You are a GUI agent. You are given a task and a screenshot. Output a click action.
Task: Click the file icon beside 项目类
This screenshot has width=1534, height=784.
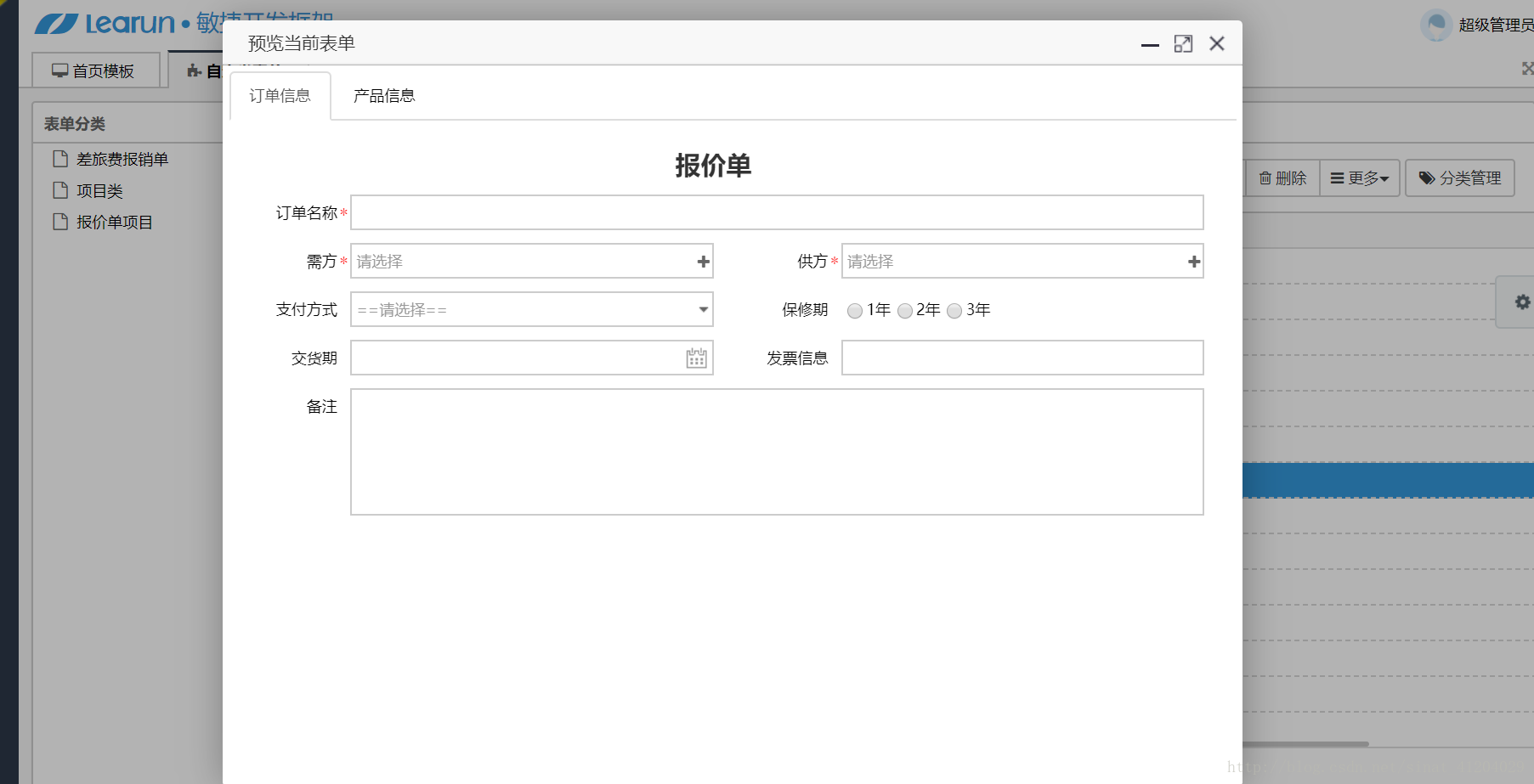tap(59, 190)
